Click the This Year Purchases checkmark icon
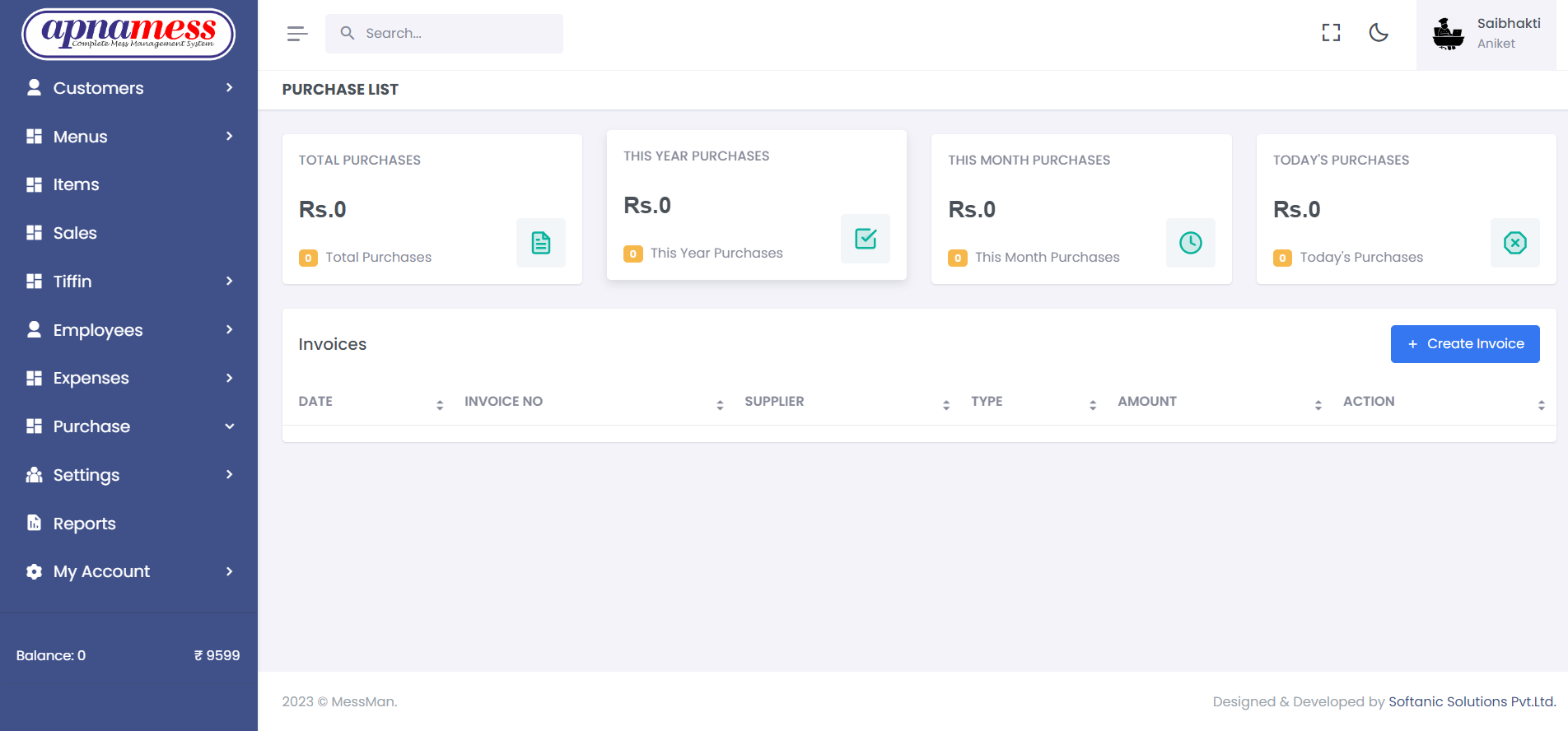 click(866, 239)
